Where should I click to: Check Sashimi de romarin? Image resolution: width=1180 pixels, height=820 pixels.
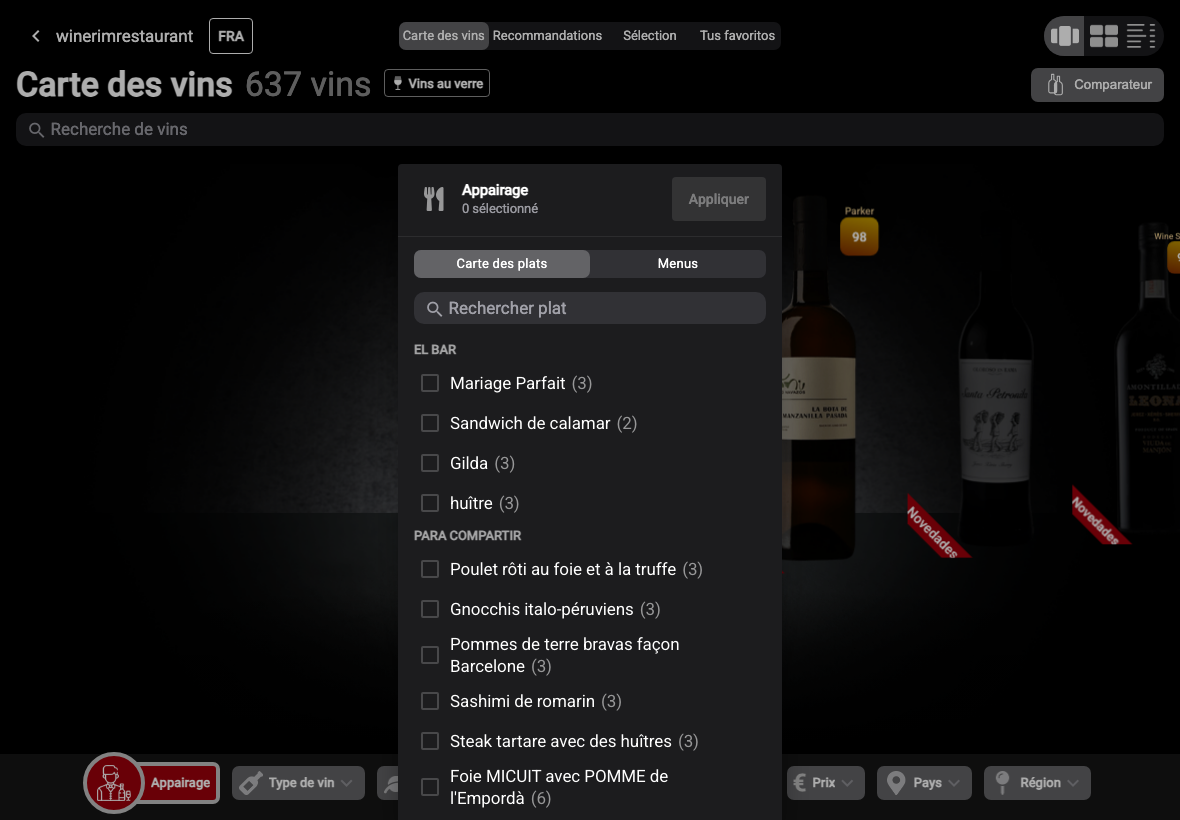click(x=430, y=701)
